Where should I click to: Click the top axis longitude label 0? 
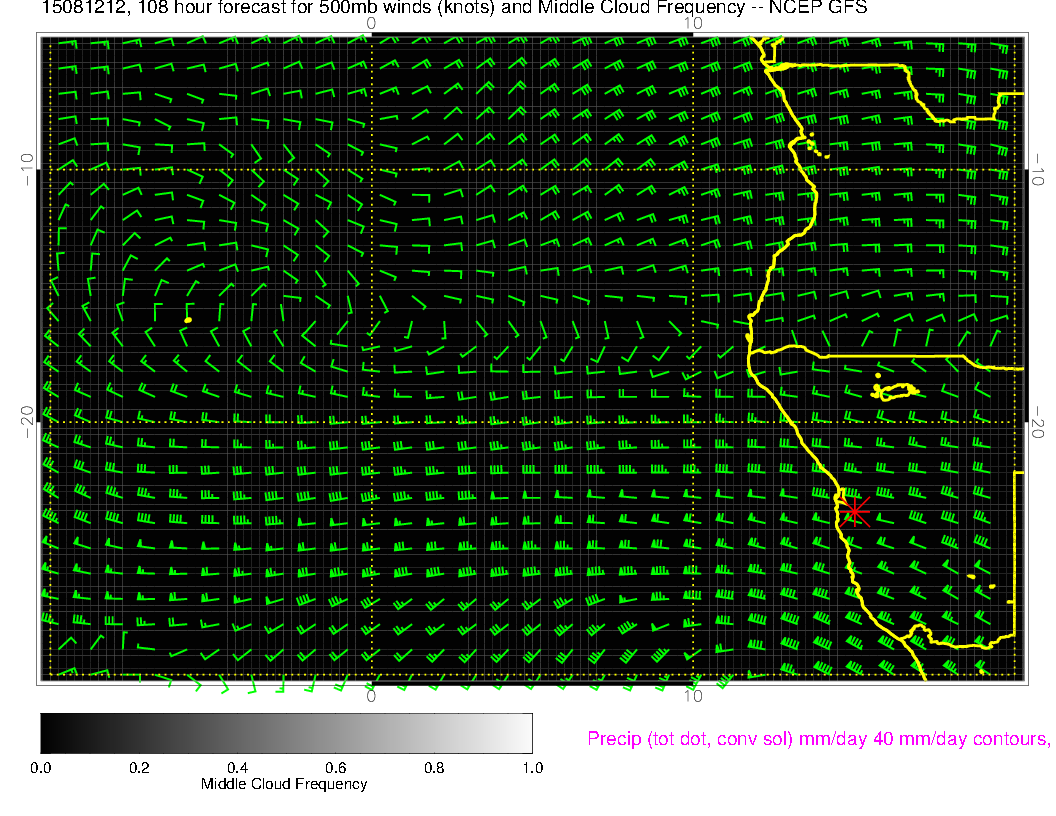[371, 24]
